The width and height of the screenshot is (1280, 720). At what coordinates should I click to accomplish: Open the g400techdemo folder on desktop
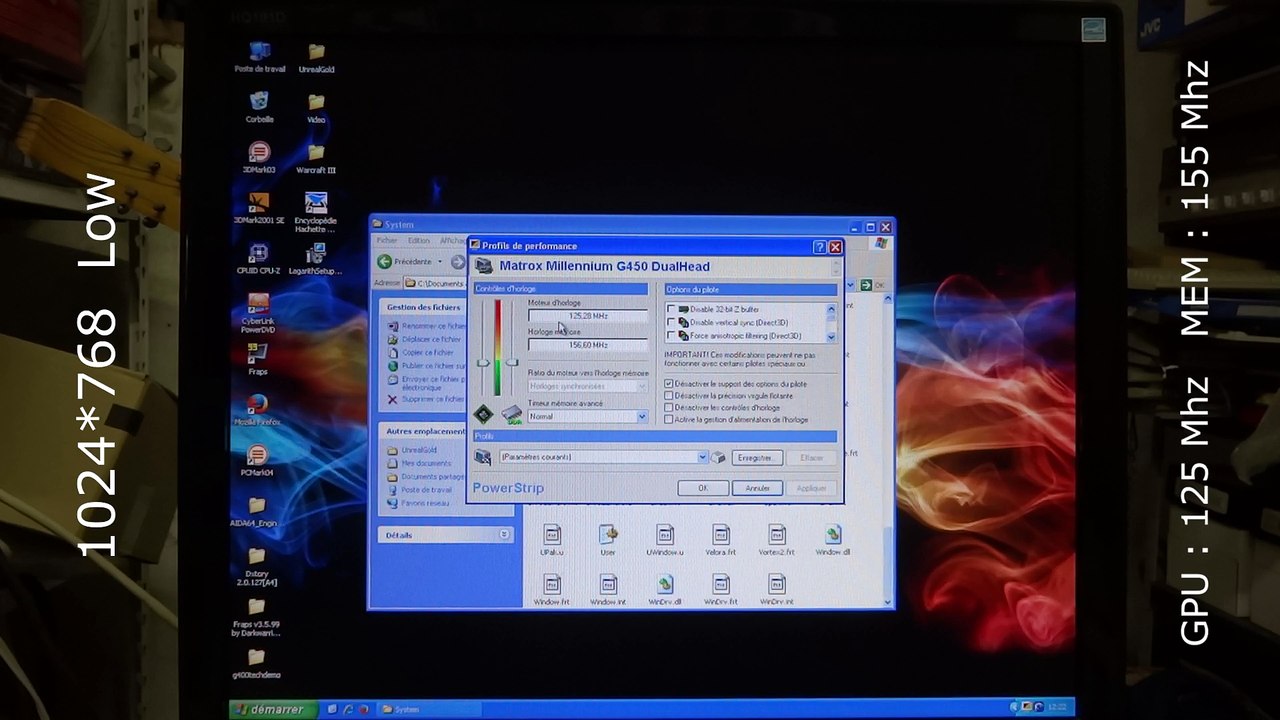(x=257, y=663)
